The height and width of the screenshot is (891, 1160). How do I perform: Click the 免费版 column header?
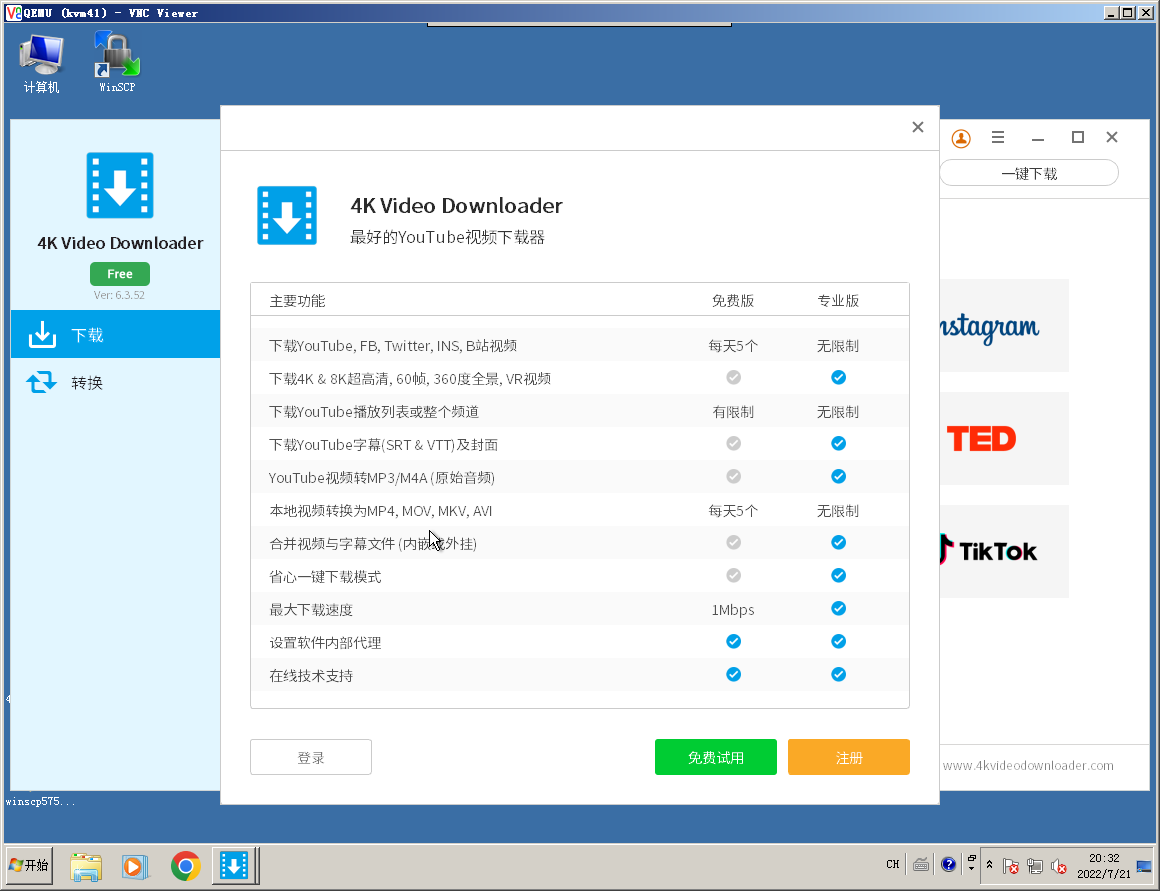[x=733, y=300]
